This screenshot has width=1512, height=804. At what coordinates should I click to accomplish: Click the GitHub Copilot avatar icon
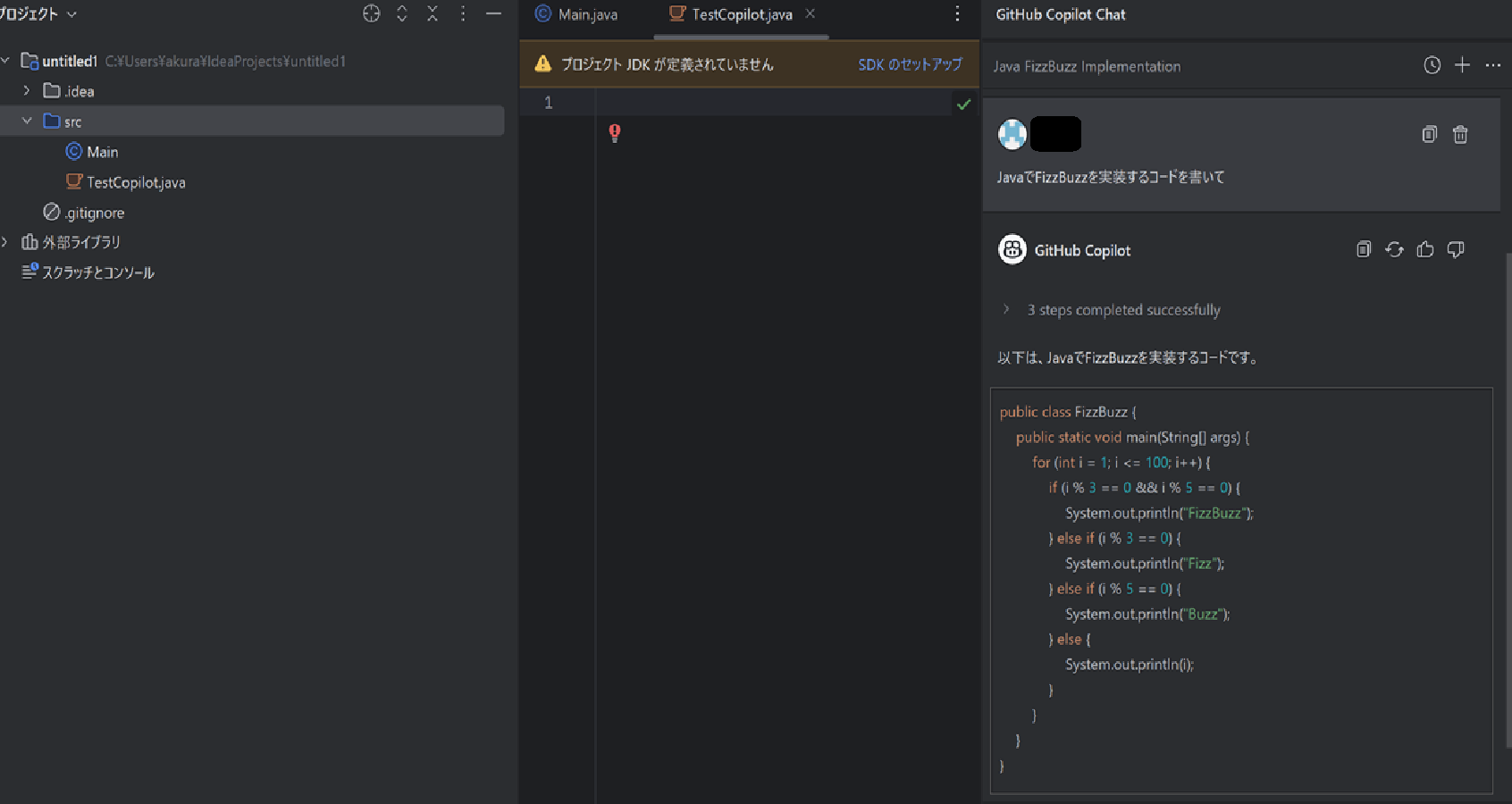click(x=1012, y=250)
